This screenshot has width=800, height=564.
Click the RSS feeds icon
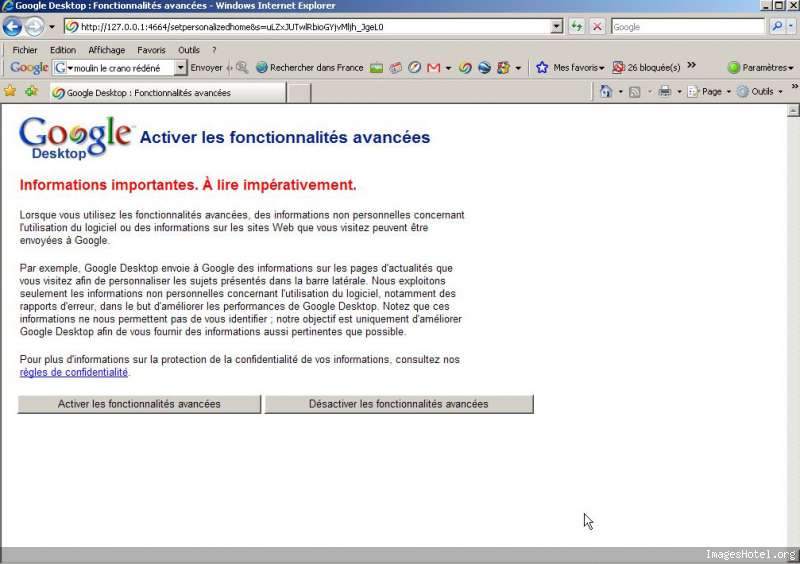(635, 92)
